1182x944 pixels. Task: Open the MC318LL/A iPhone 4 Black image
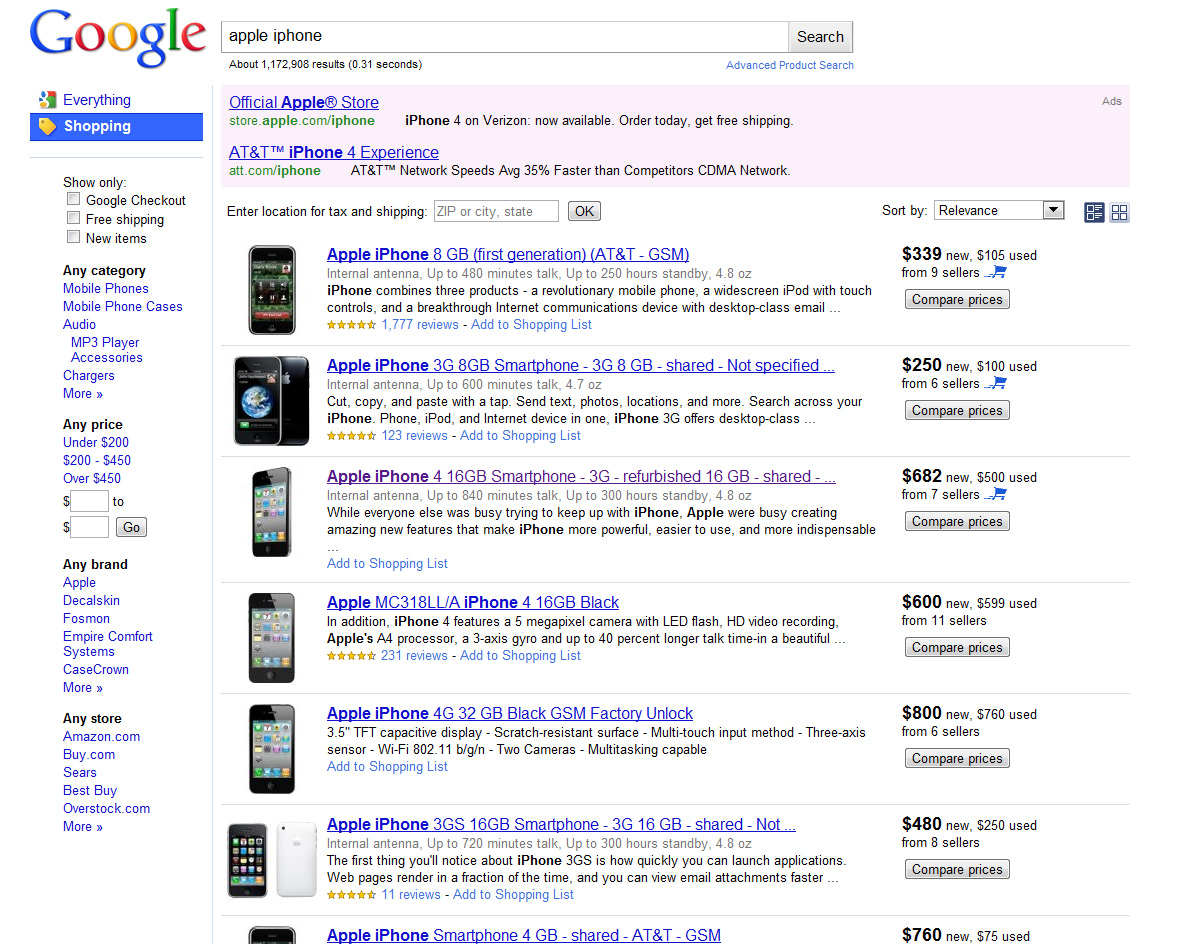click(271, 638)
